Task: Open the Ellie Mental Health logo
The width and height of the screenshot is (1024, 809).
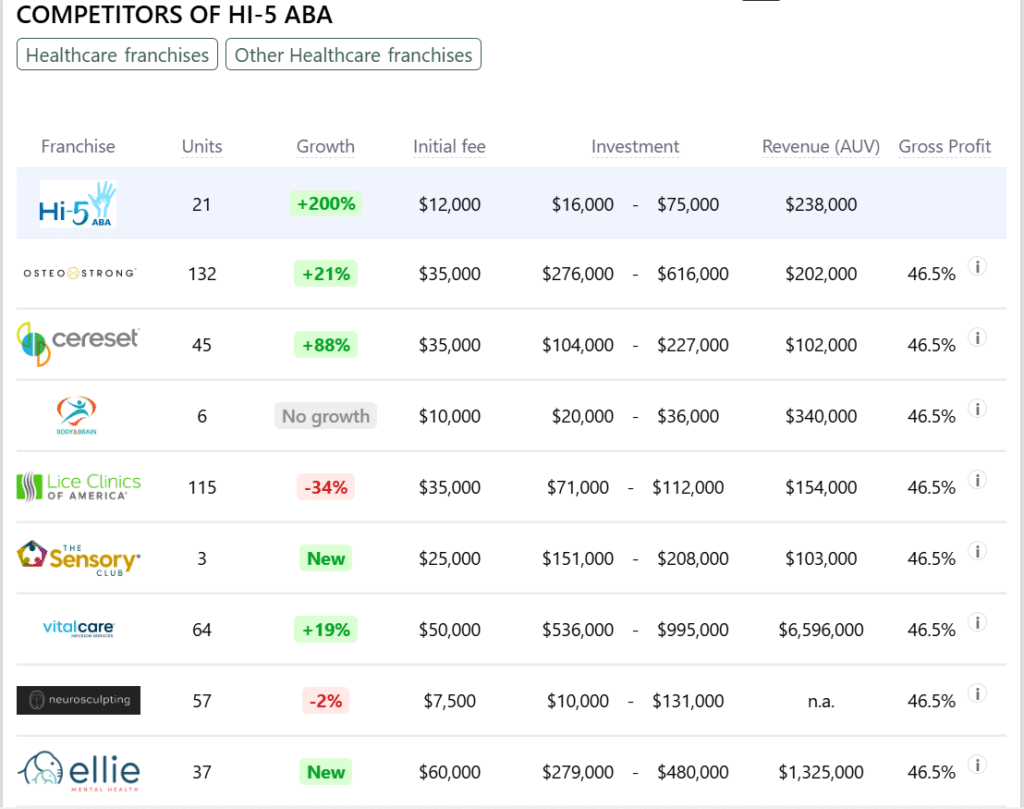Action: pyautogui.click(x=78, y=771)
